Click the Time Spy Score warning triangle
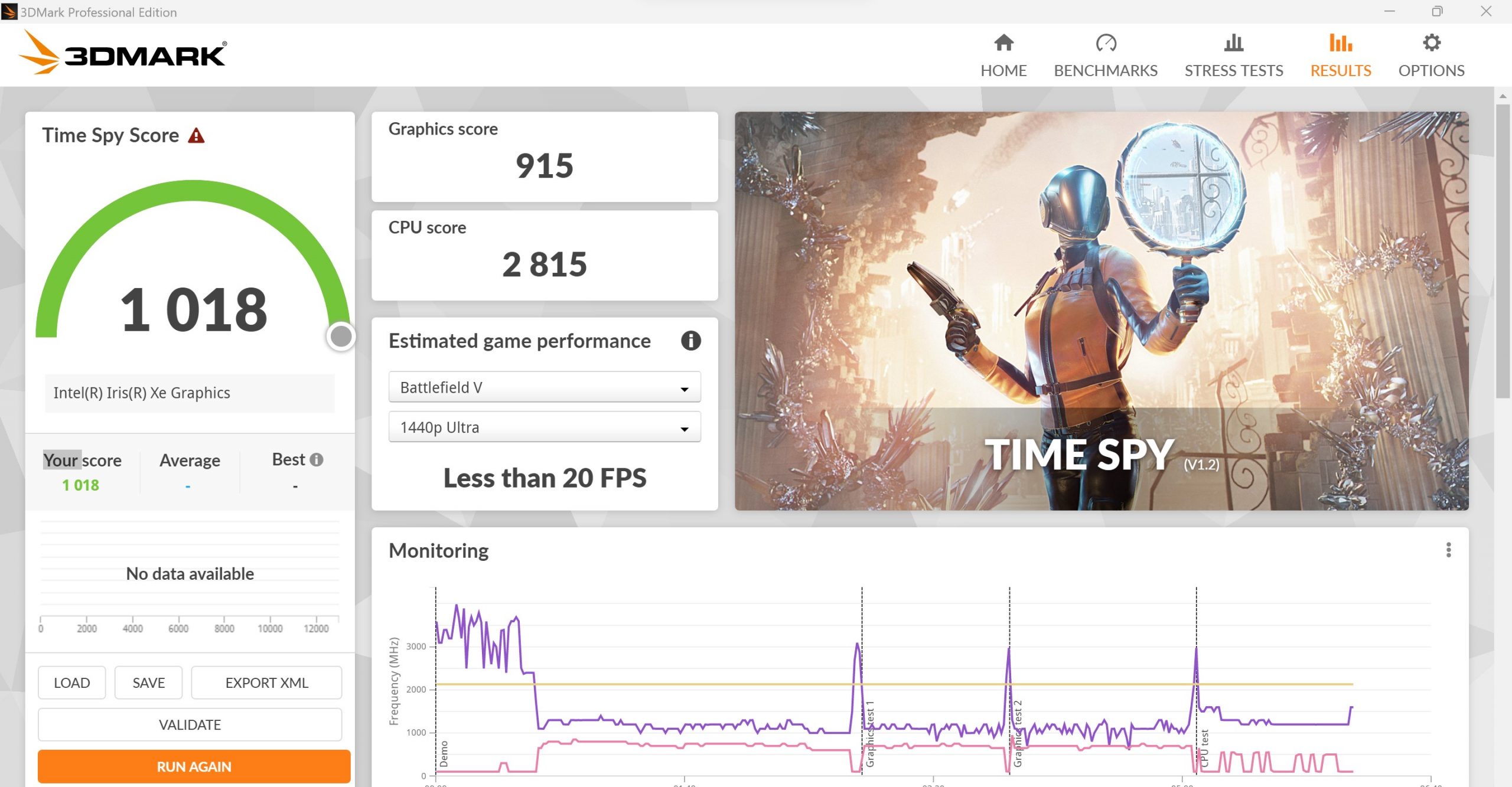This screenshot has height=787, width=1512. (196, 136)
